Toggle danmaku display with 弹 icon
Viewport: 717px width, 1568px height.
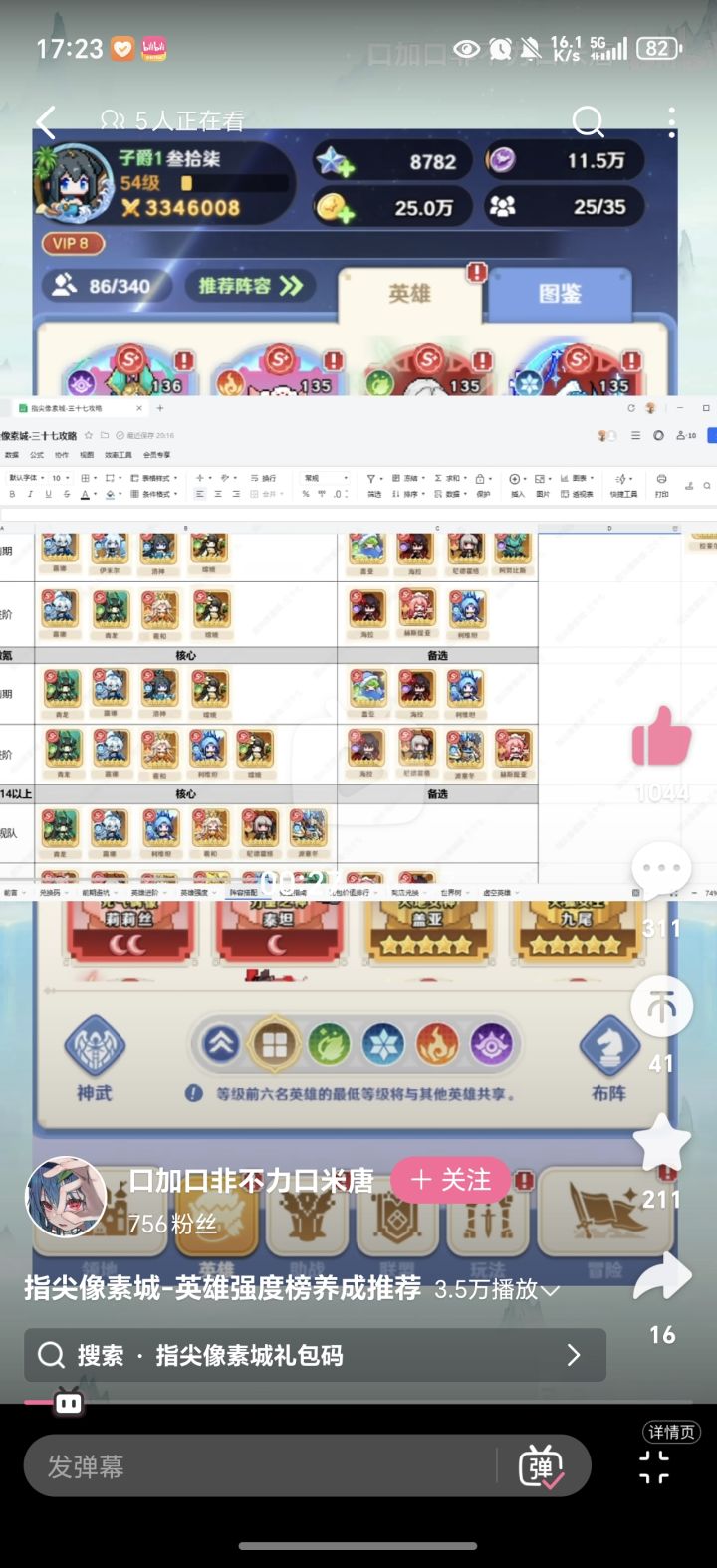[x=542, y=1466]
